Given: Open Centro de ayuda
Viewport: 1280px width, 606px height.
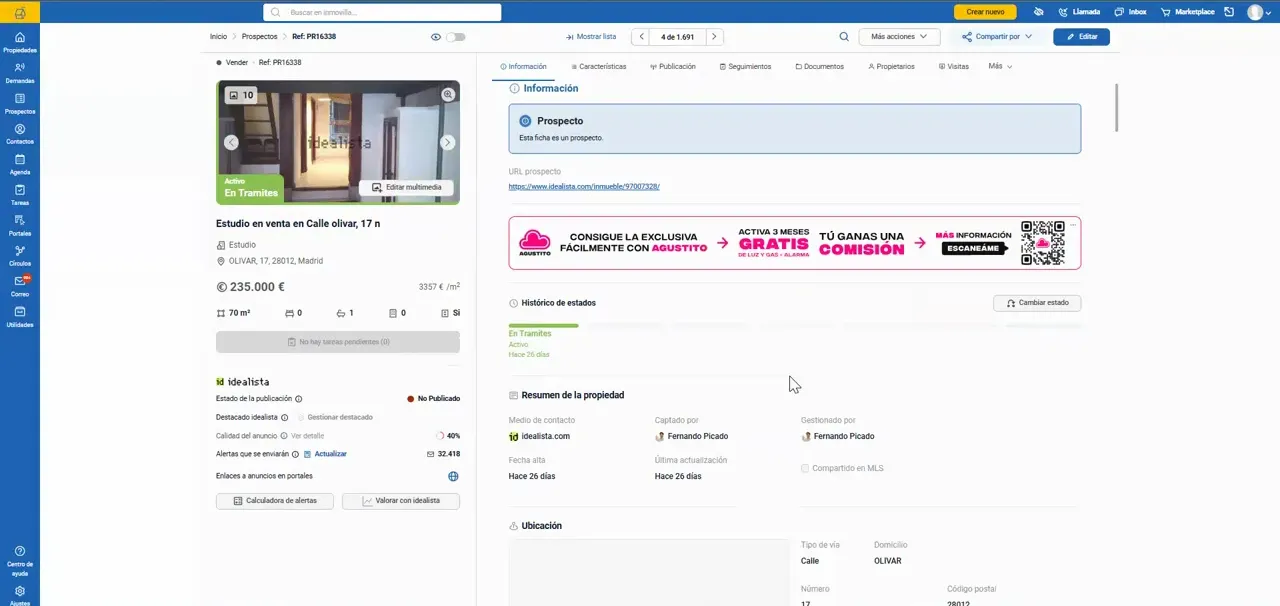Looking at the screenshot, I should pyautogui.click(x=20, y=561).
